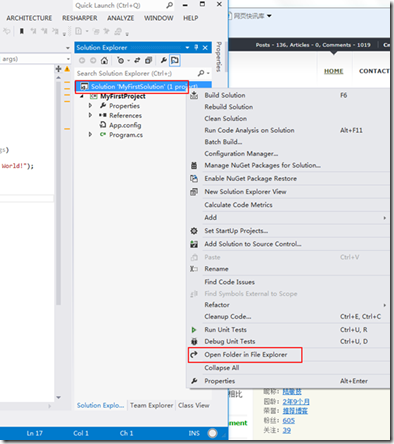This screenshot has height=444, width=394.
Task: Collapse the MyFirstProject node arrow
Action: point(82,96)
